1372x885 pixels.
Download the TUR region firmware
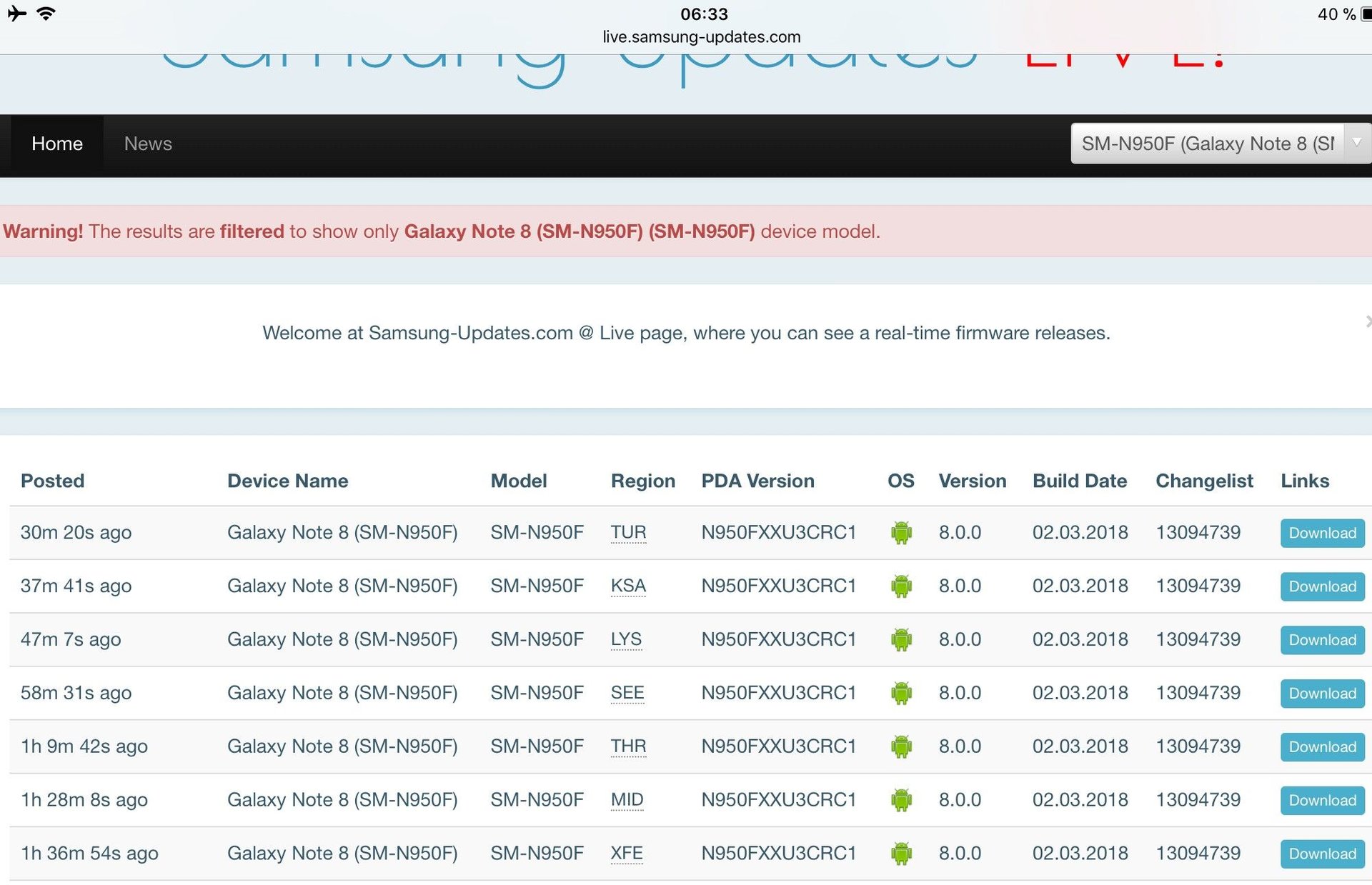pos(1322,533)
